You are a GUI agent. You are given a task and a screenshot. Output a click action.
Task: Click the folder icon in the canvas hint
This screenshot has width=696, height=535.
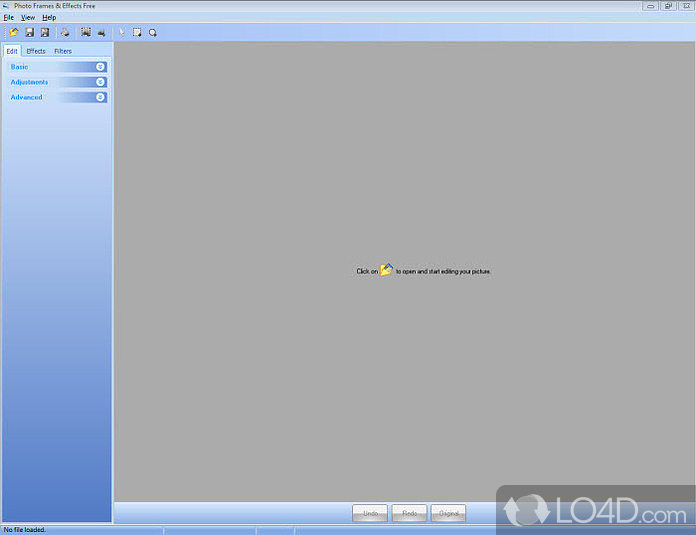coord(386,269)
